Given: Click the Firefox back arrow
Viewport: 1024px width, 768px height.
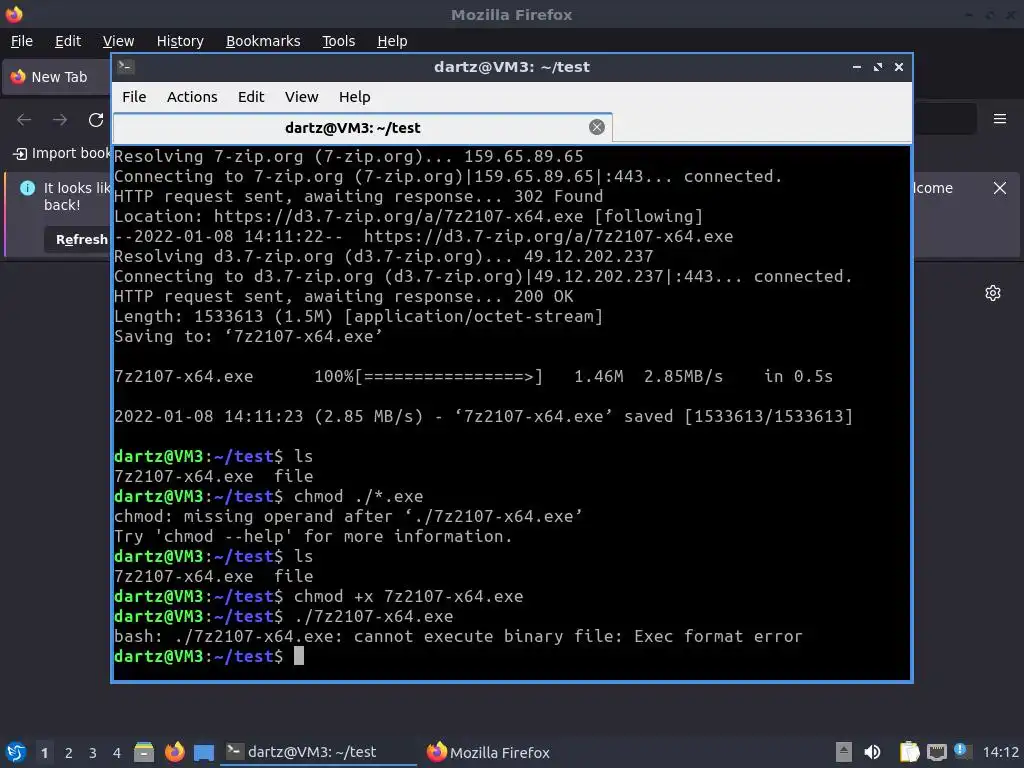Looking at the screenshot, I should pos(24,120).
